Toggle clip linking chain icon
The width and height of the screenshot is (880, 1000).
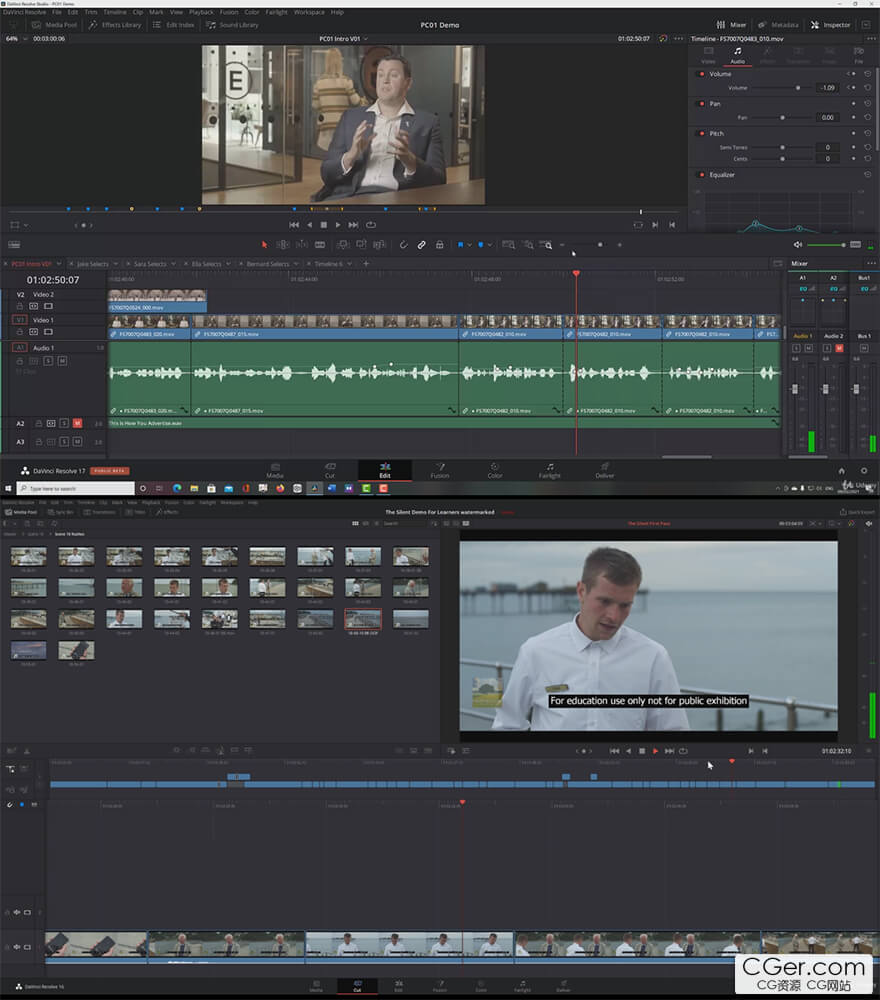click(422, 245)
